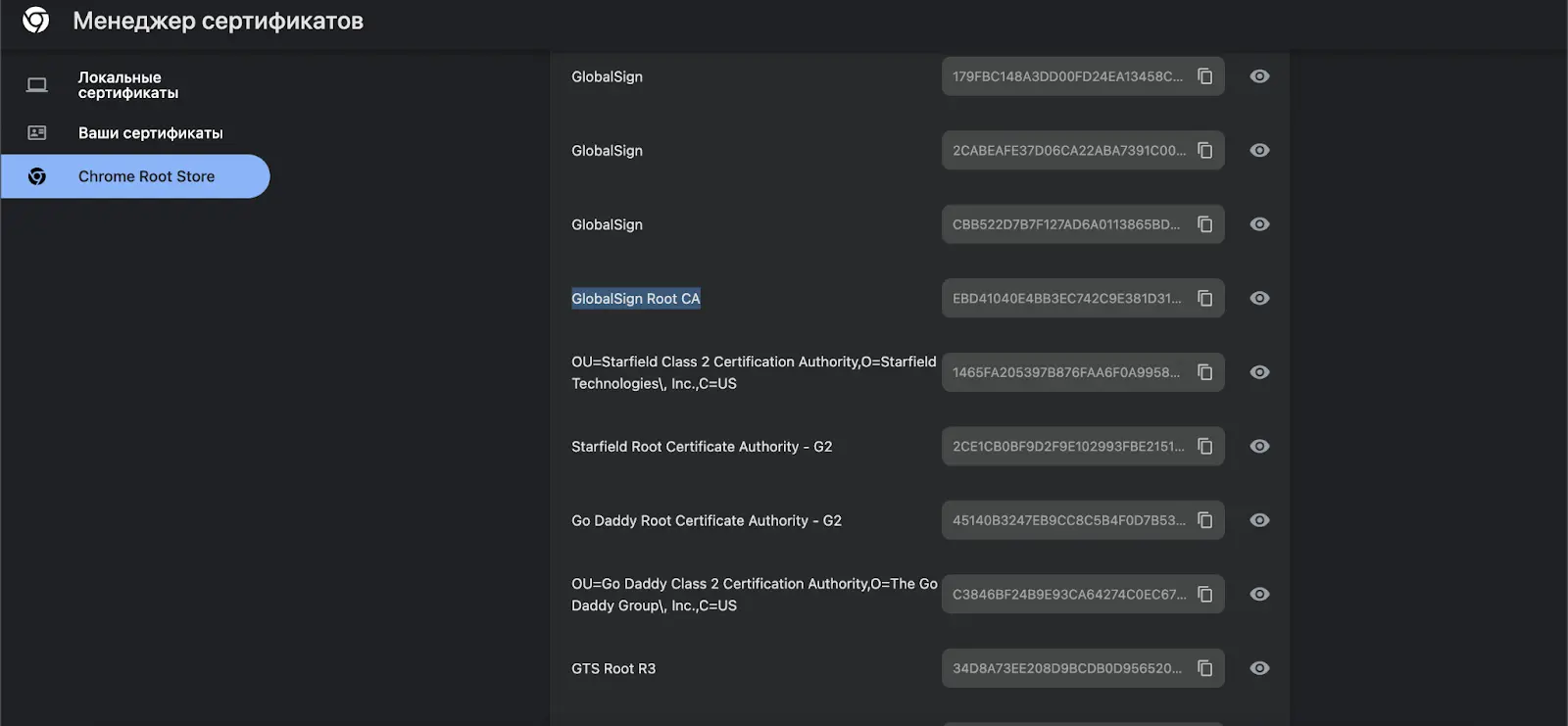Click the OU=Starfield Class 2 Certification Authority text
The width and height of the screenshot is (1568, 726).
(754, 372)
